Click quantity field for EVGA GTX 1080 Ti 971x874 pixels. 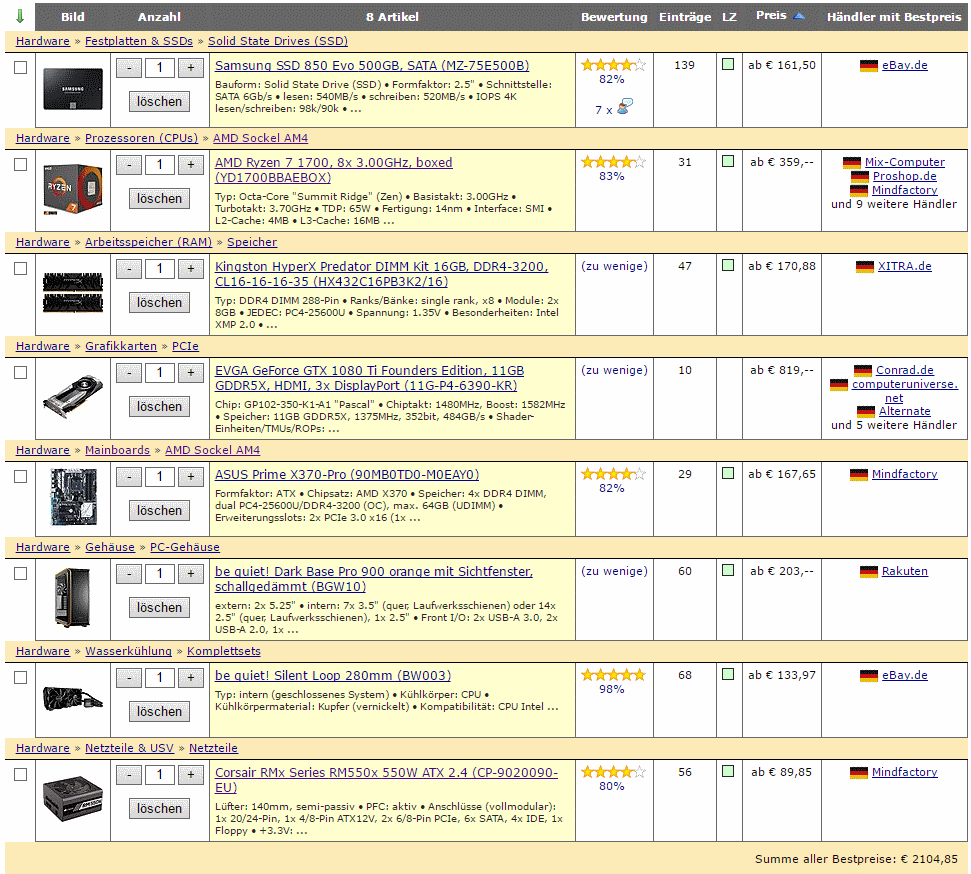tap(160, 373)
